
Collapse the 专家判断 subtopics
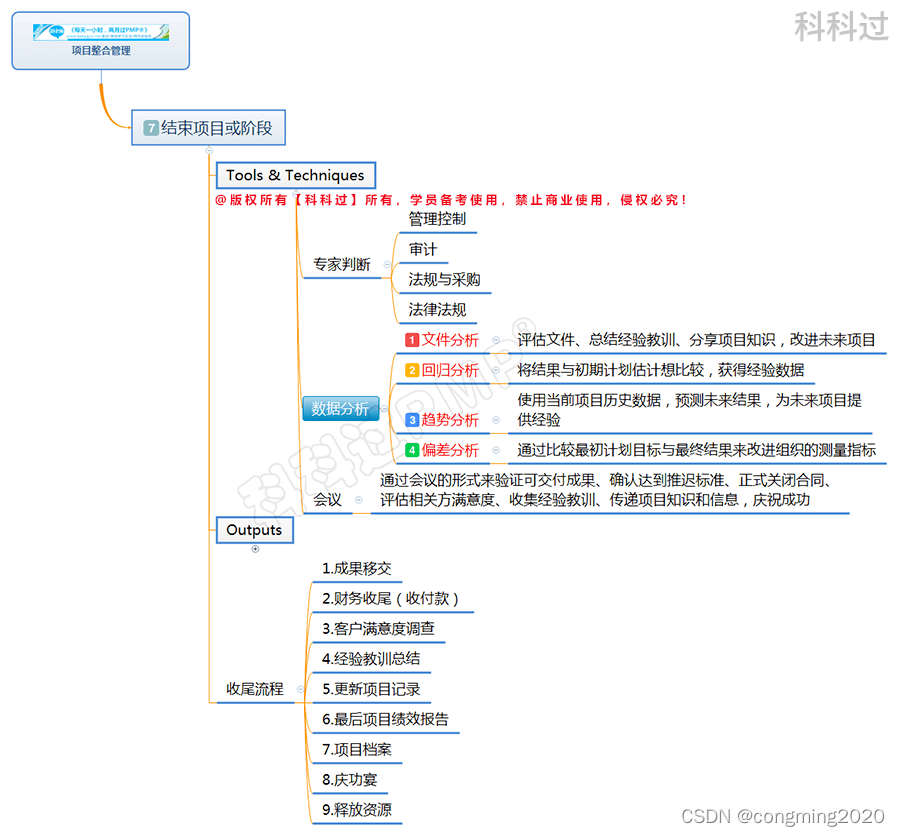coord(387,265)
